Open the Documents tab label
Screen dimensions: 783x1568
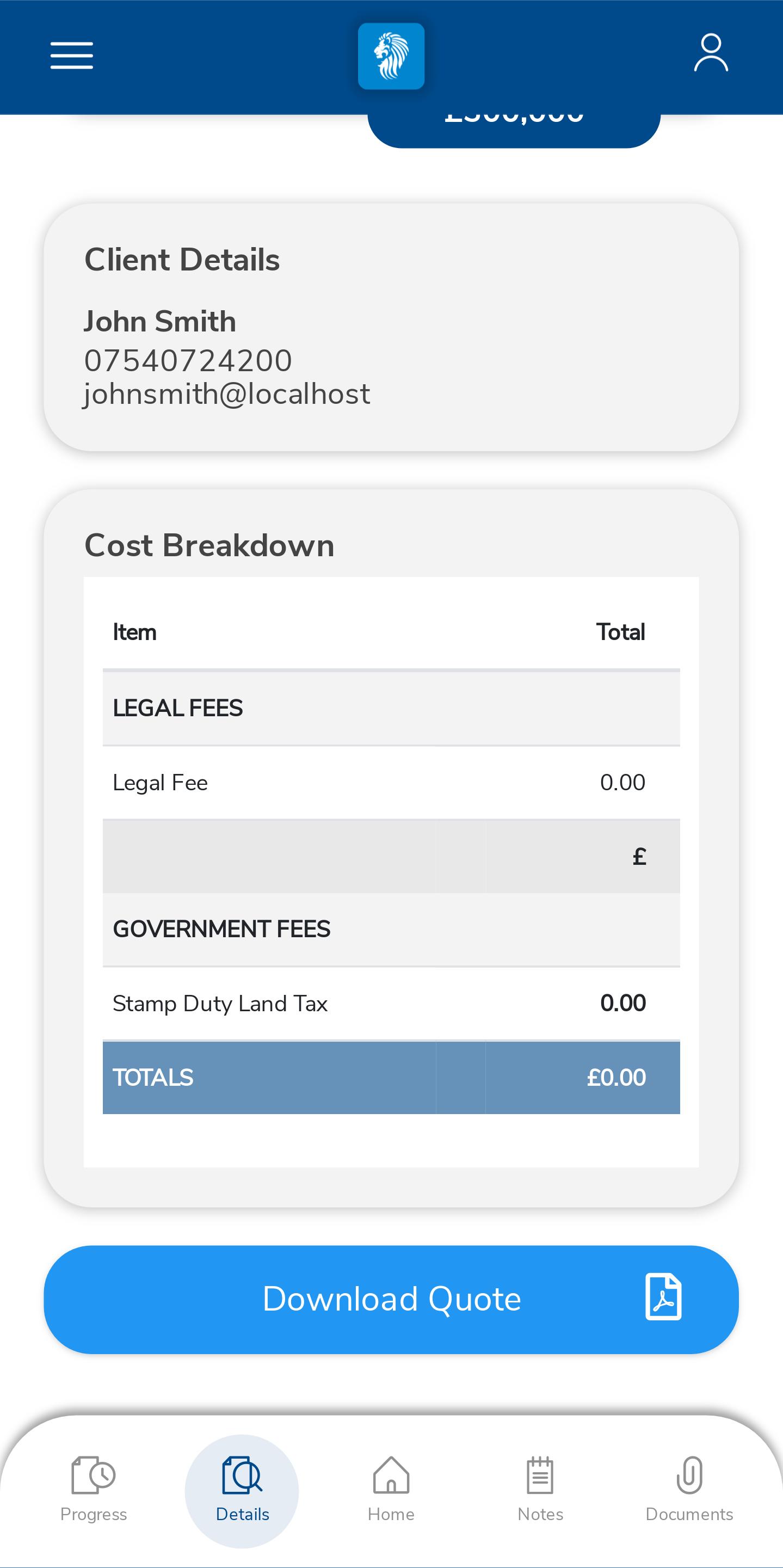689,1514
